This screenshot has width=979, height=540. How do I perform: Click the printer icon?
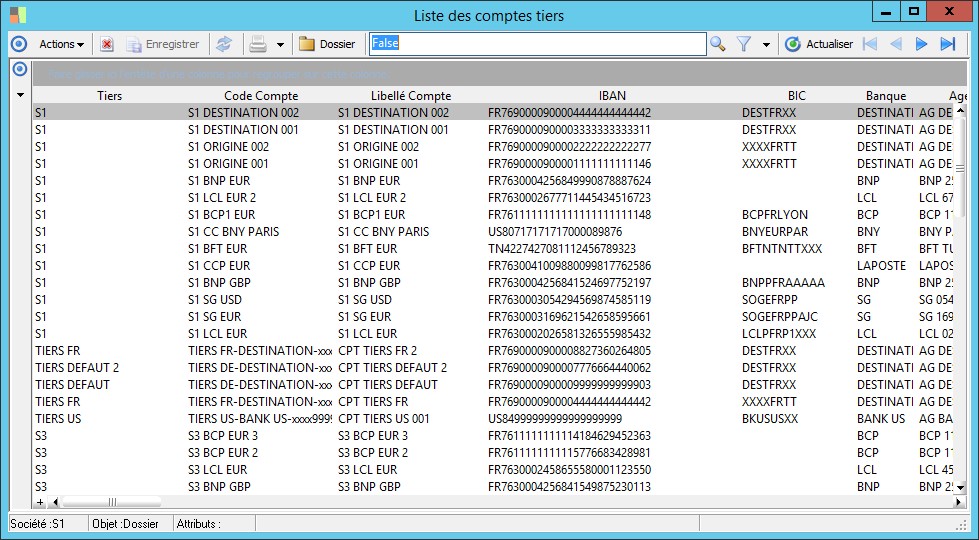258,44
